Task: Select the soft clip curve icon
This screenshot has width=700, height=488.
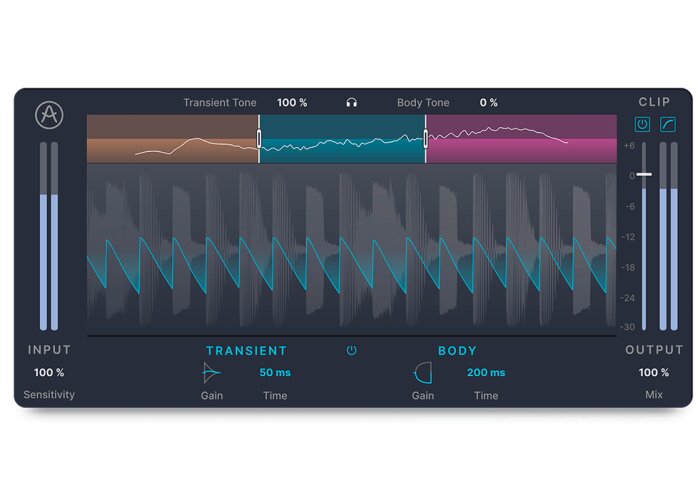Action: [x=667, y=124]
